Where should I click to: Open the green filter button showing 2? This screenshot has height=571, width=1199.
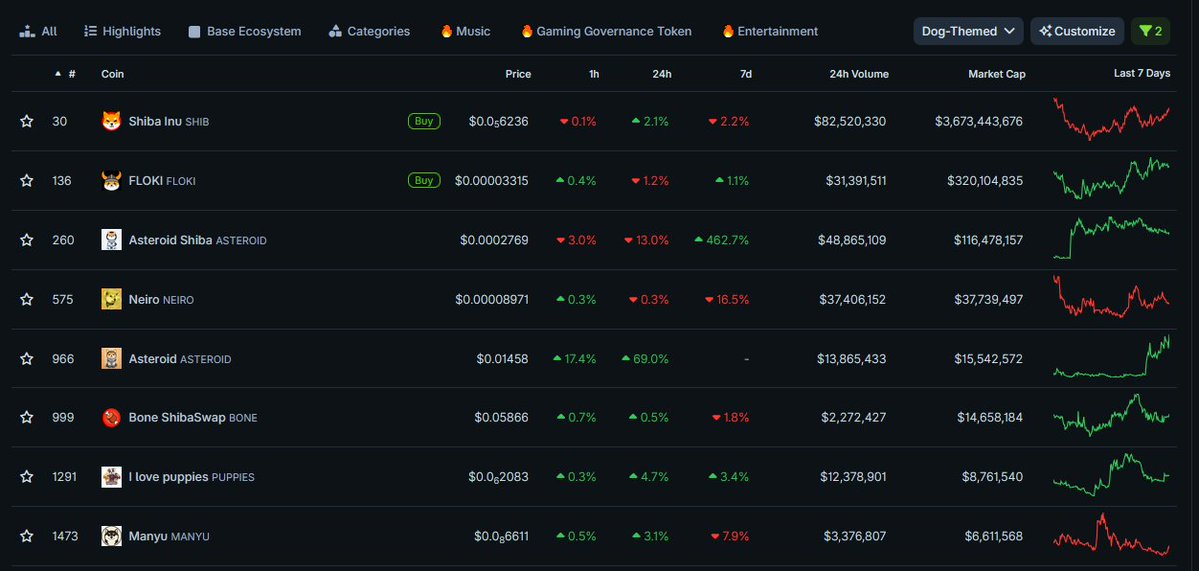coord(1150,31)
